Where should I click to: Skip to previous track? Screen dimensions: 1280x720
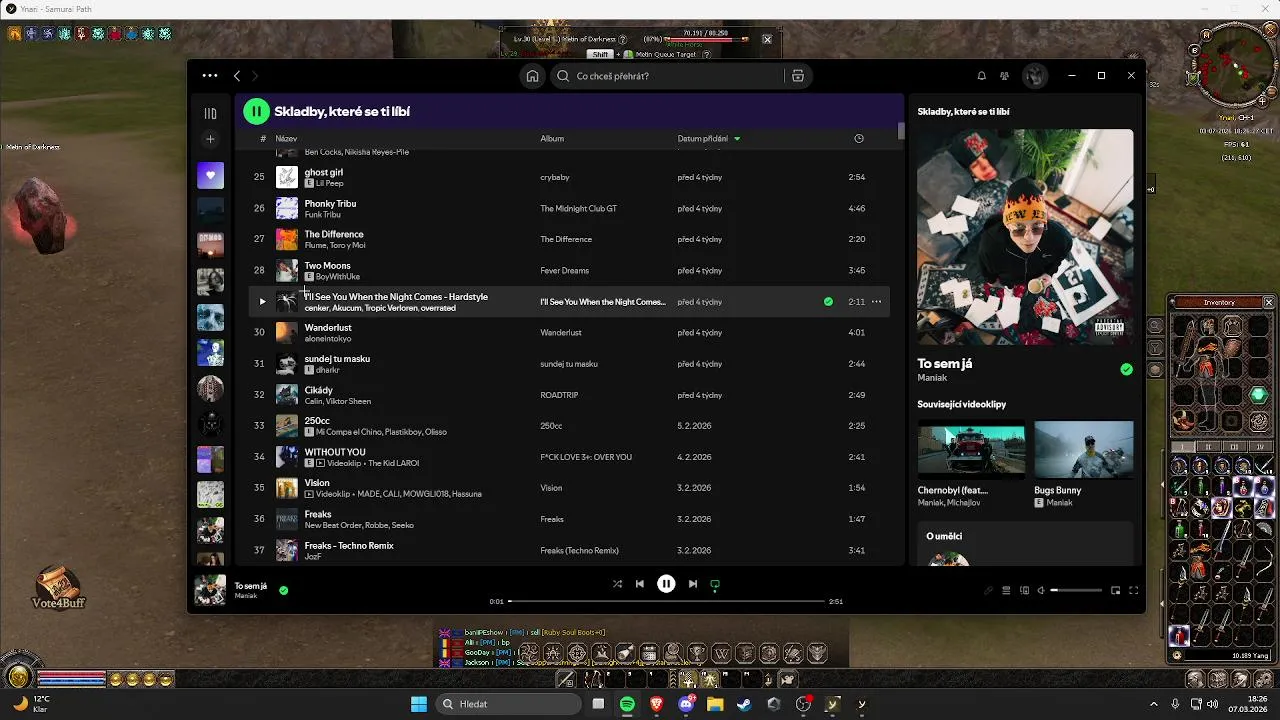[x=640, y=584]
